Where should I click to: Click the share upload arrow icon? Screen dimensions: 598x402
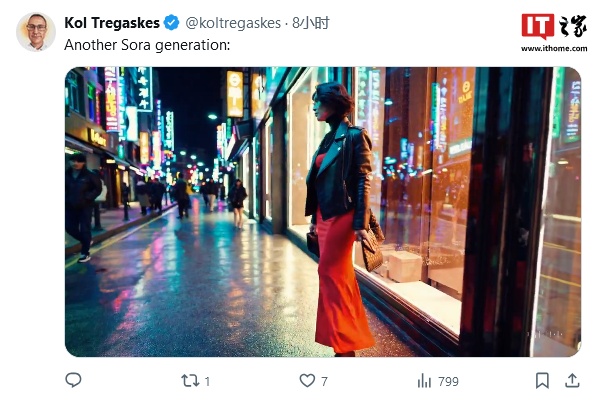pos(572,380)
